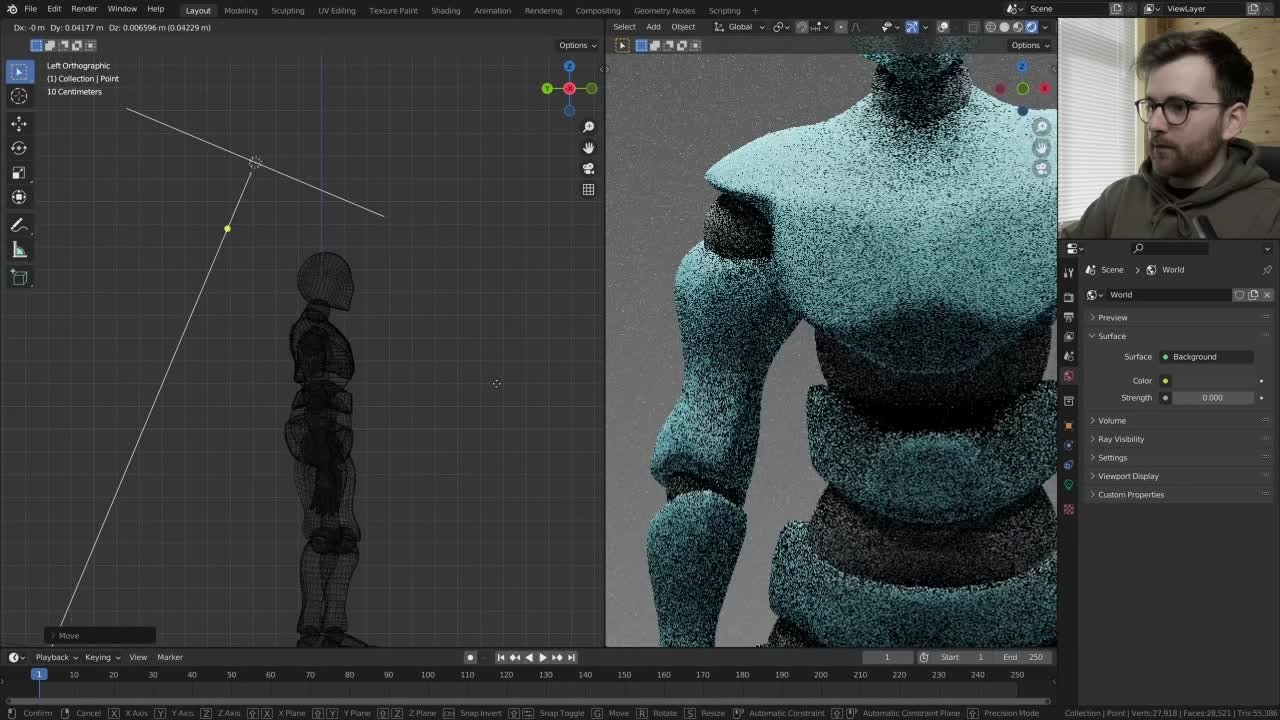
Task: Select the Scale tool in left toolbar
Action: click(19, 172)
